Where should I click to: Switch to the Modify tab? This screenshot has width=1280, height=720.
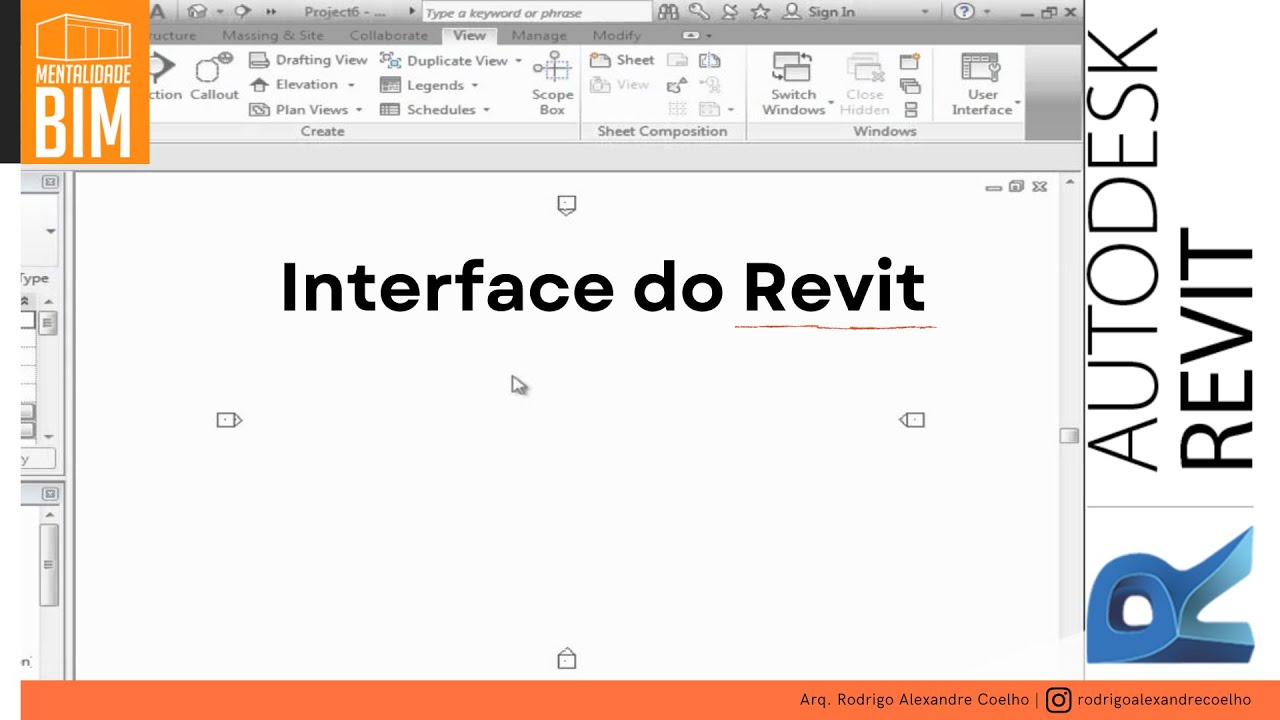click(617, 36)
